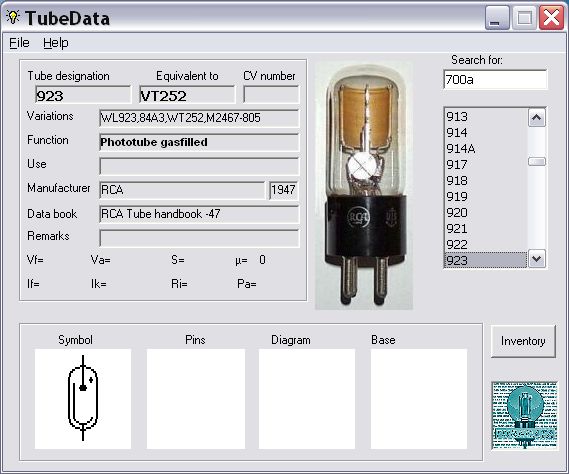Screen dimensions: 569x474
Task: Click the μ= value 0
Action: pyautogui.click(x=262, y=260)
